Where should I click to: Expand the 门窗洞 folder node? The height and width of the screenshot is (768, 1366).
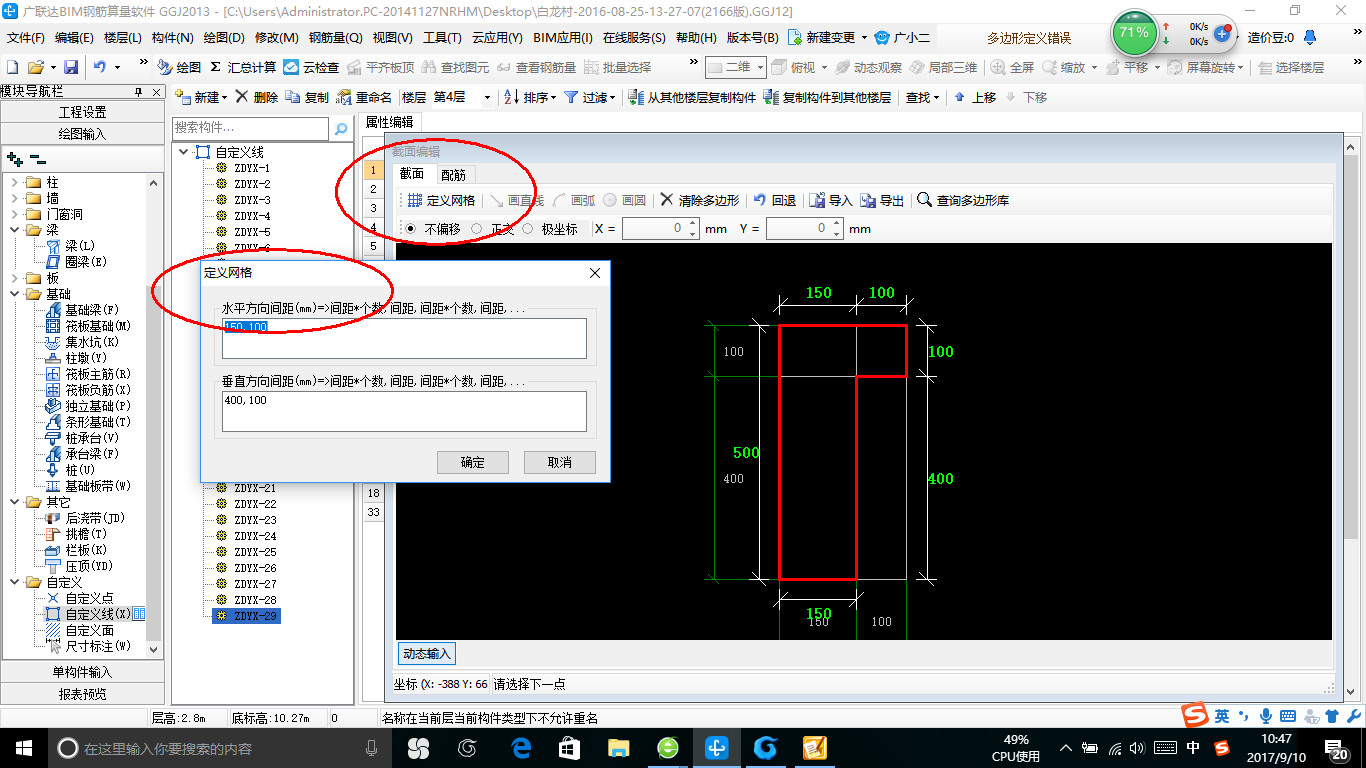(x=14, y=214)
